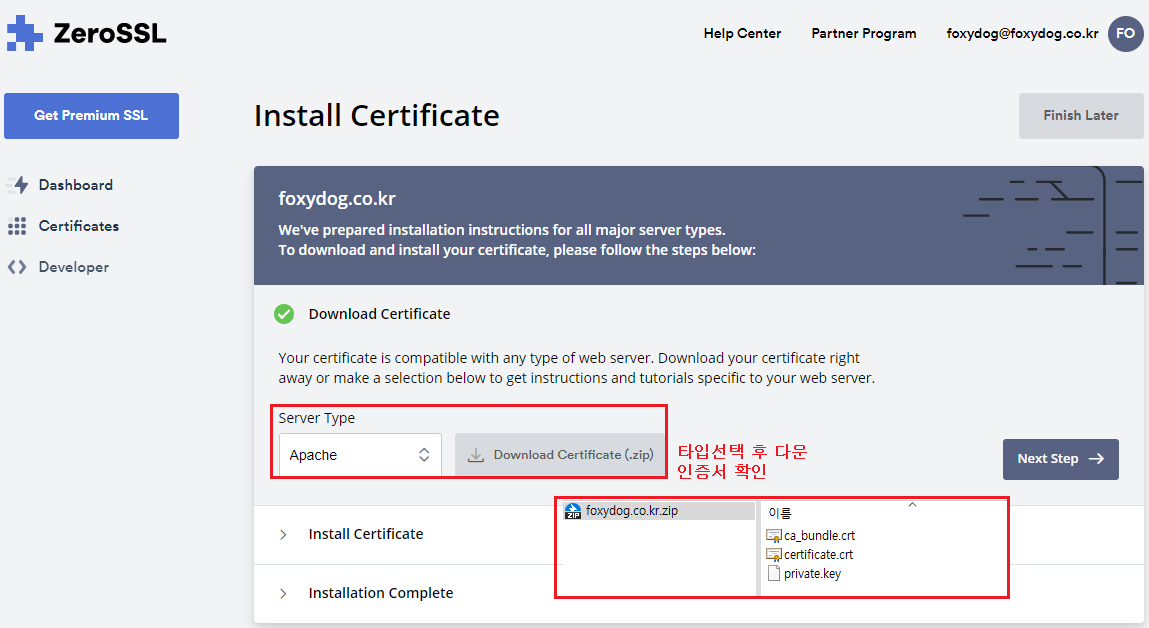Expand the Install Certificate section chevron
The height and width of the screenshot is (628, 1149).
point(283,535)
